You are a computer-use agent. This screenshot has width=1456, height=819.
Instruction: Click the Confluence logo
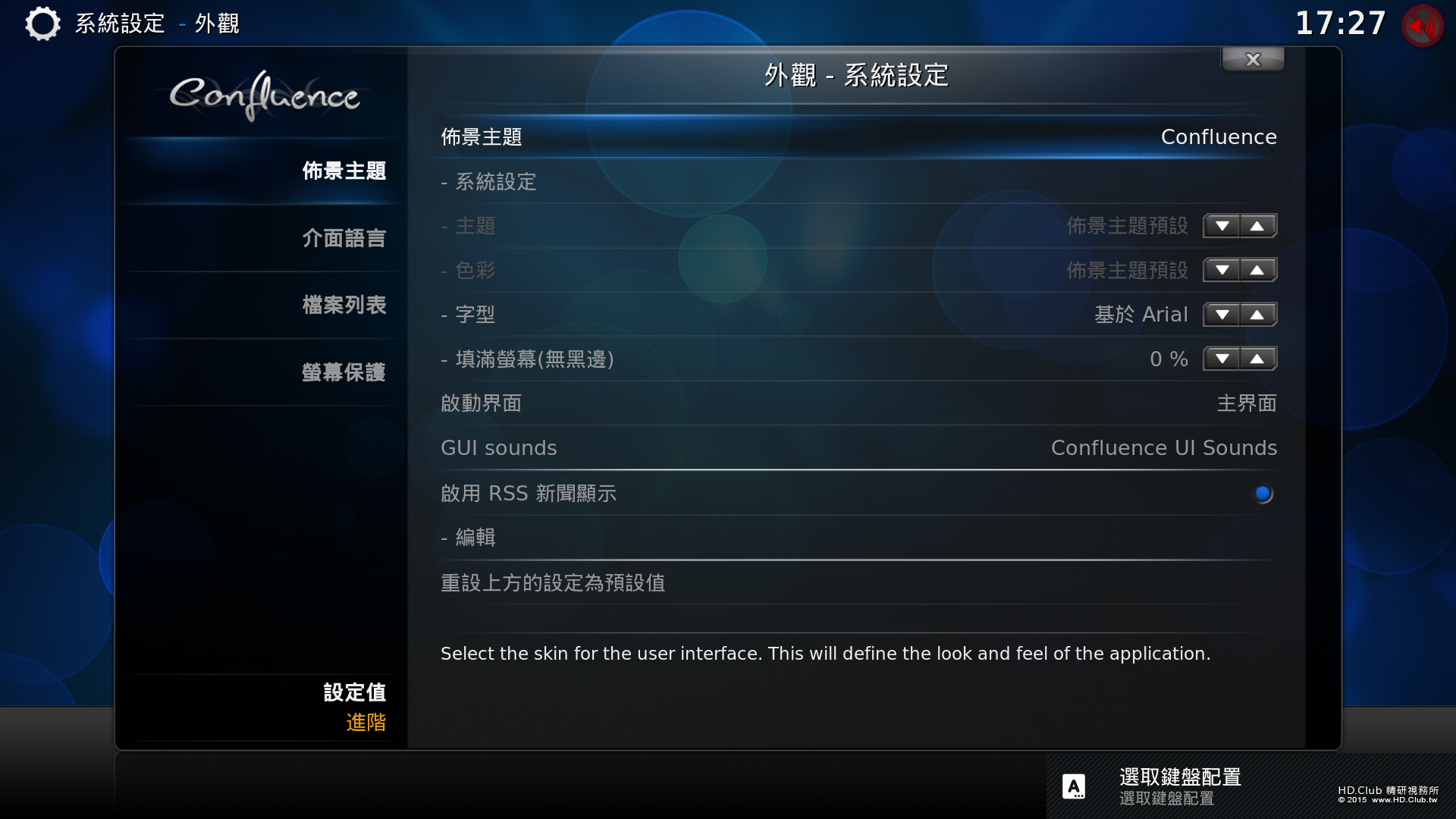264,96
